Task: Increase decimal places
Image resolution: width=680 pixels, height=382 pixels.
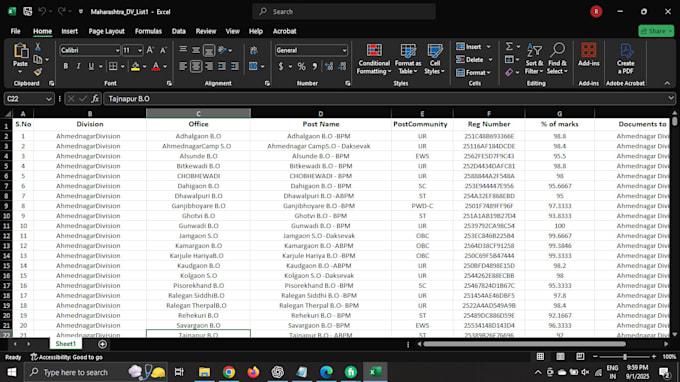Action: 329,66
